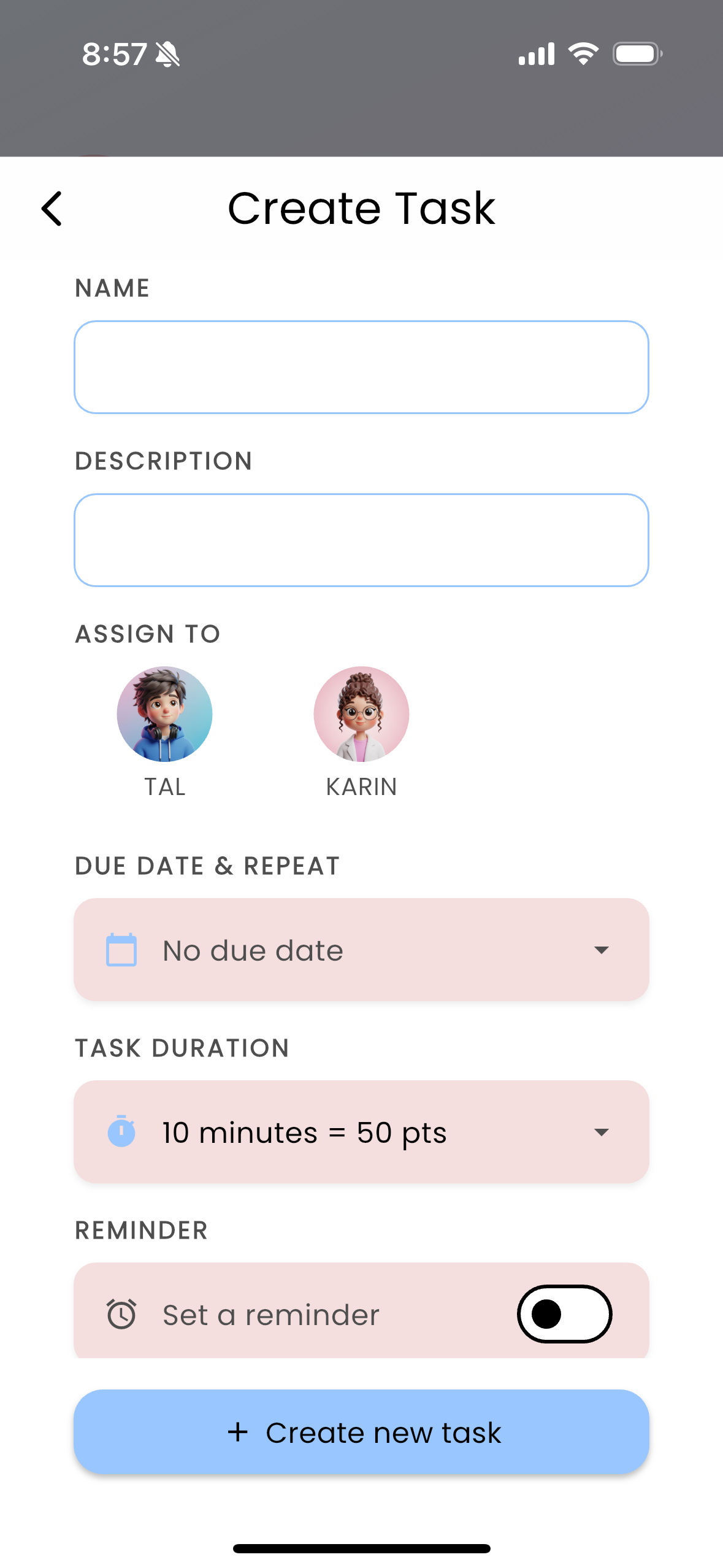
Task: Select Karin as the task assignee
Action: click(361, 713)
